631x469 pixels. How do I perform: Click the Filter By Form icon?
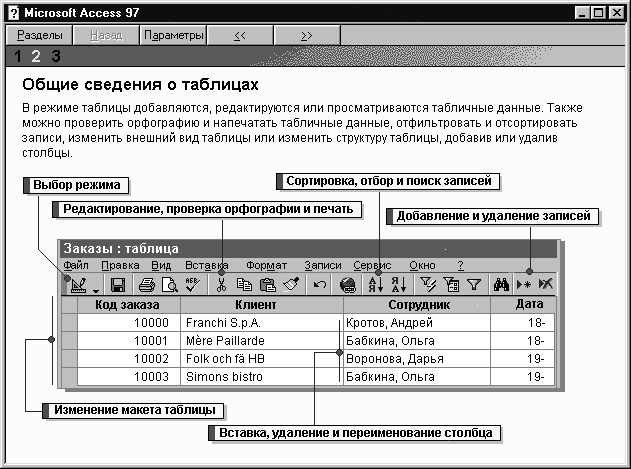pyautogui.click(x=451, y=285)
